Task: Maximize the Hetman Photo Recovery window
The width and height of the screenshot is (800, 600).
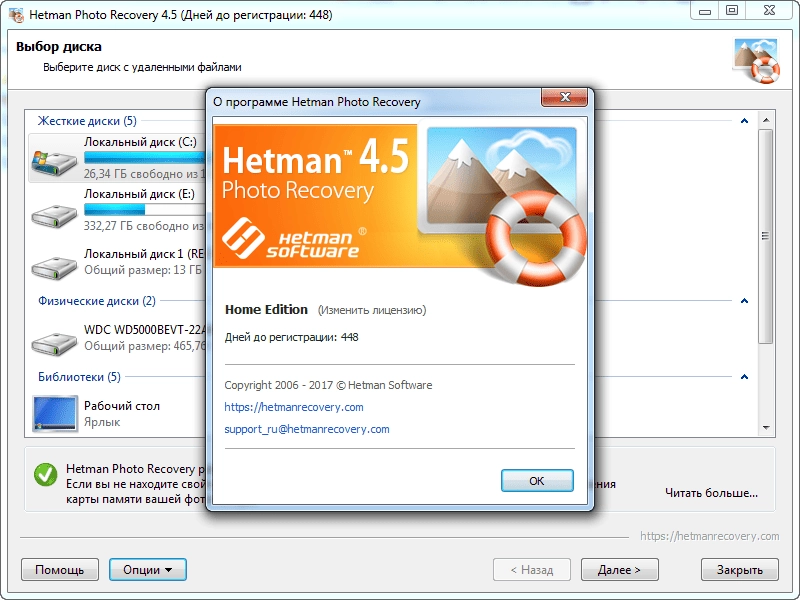Action: pos(732,11)
